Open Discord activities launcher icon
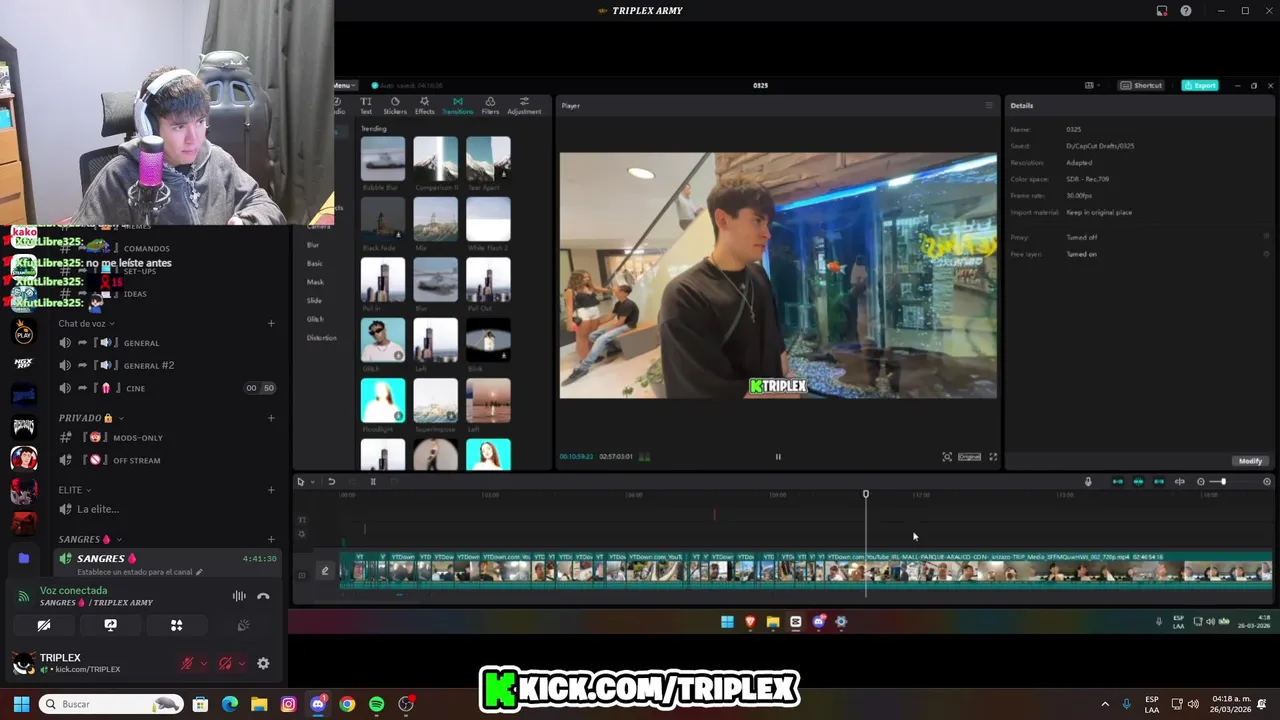The width and height of the screenshot is (1280, 720). (x=176, y=625)
